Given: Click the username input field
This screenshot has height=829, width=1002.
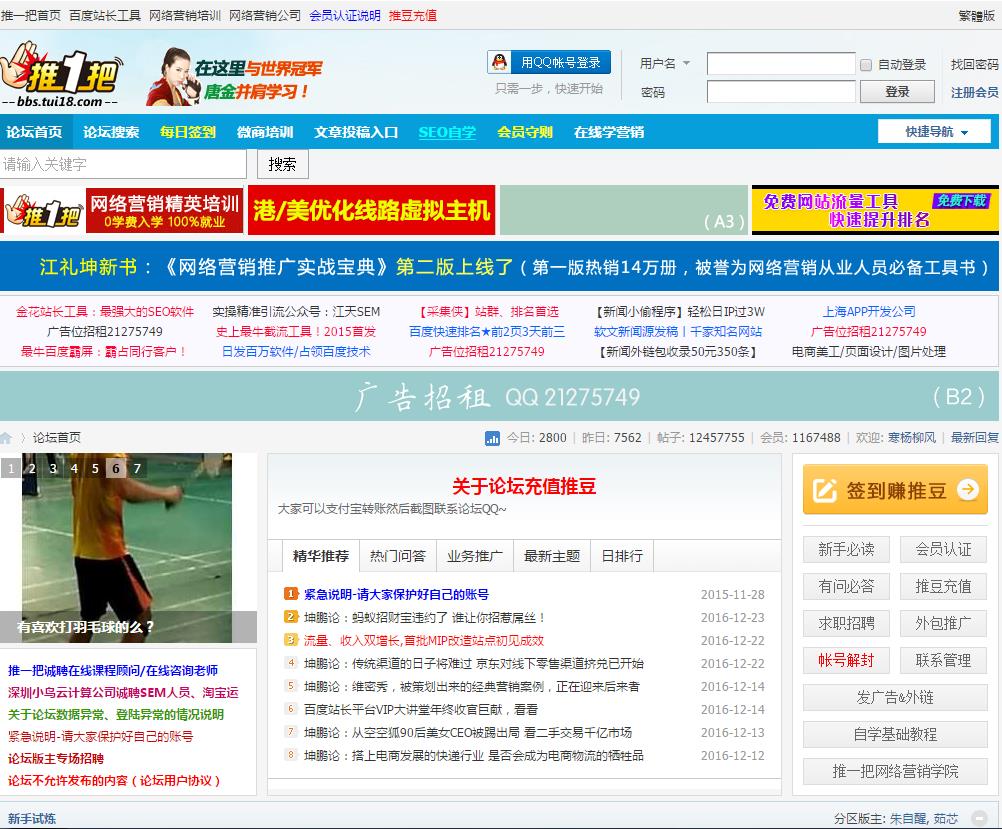Looking at the screenshot, I should (x=781, y=64).
